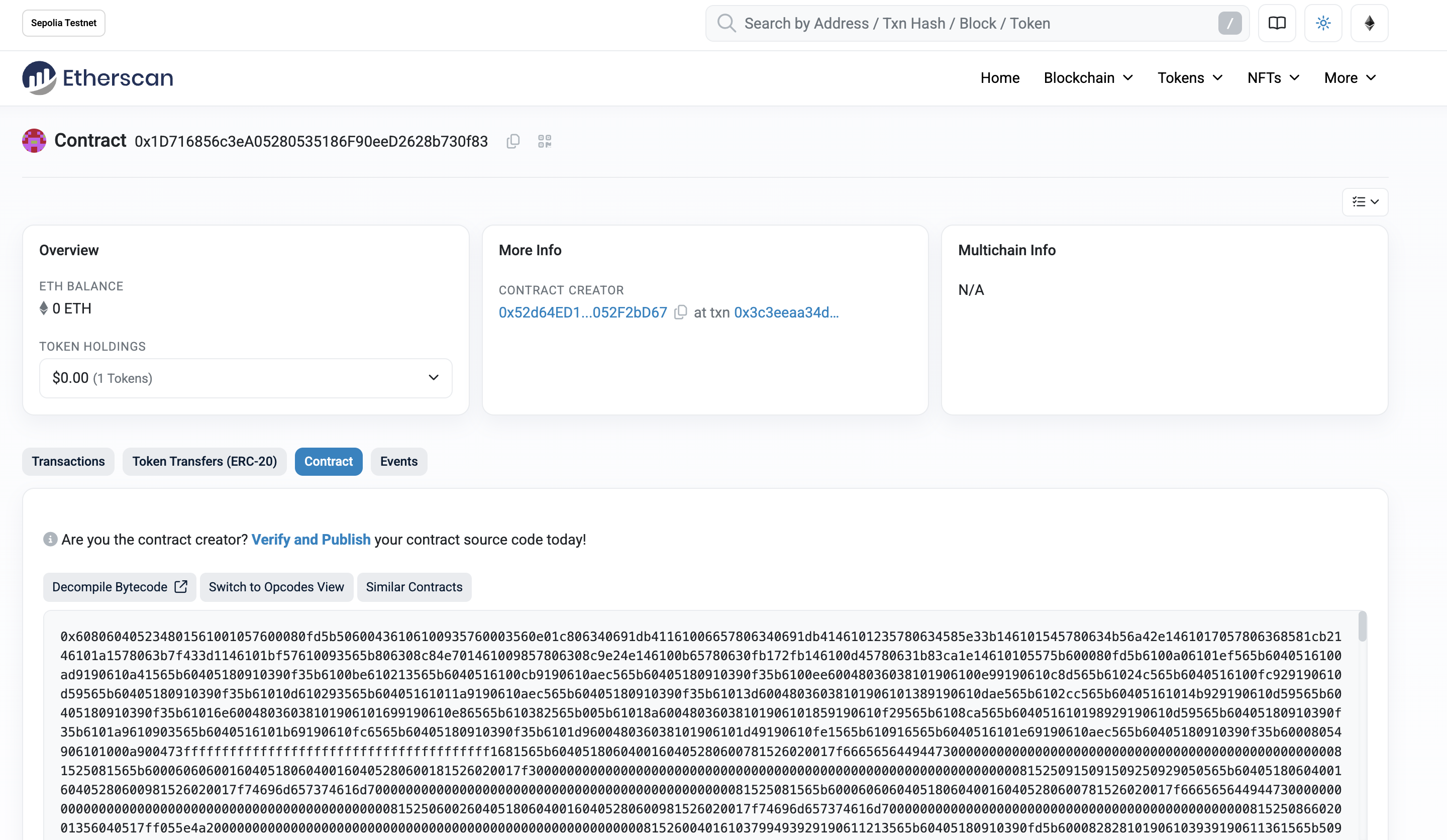The image size is (1447, 840).
Task: Copy the contract creator address
Action: (x=680, y=312)
